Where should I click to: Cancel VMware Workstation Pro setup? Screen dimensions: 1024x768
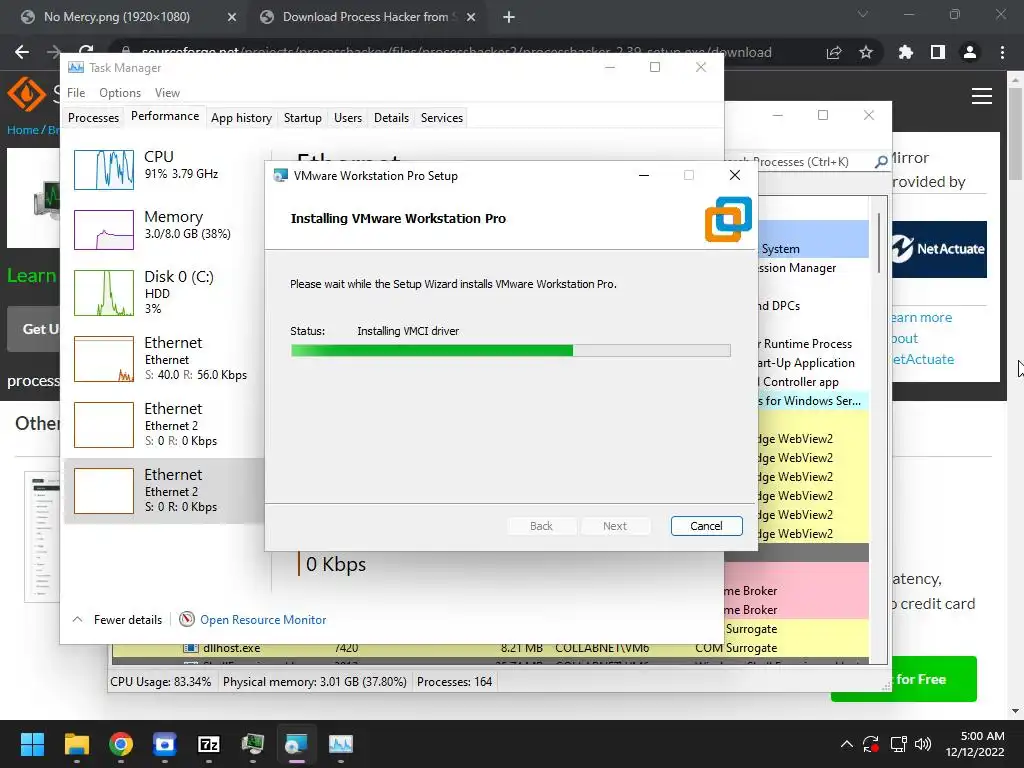706,526
